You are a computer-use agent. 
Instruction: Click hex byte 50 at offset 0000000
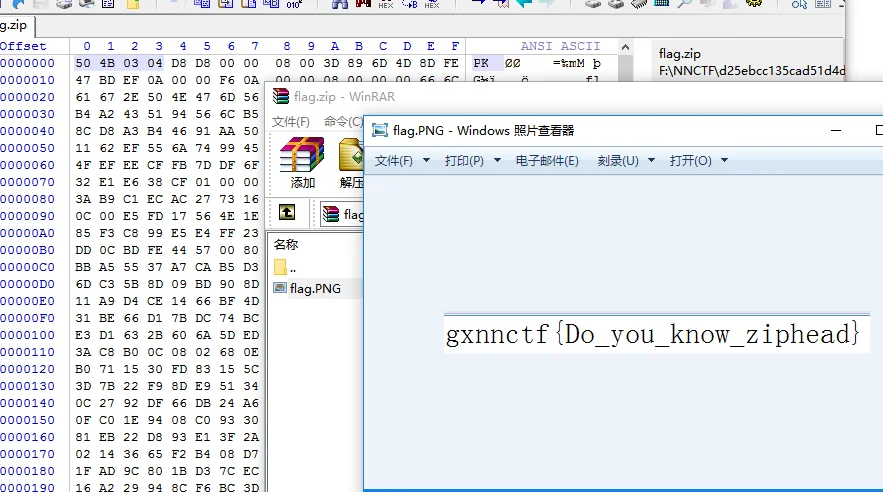click(x=83, y=63)
